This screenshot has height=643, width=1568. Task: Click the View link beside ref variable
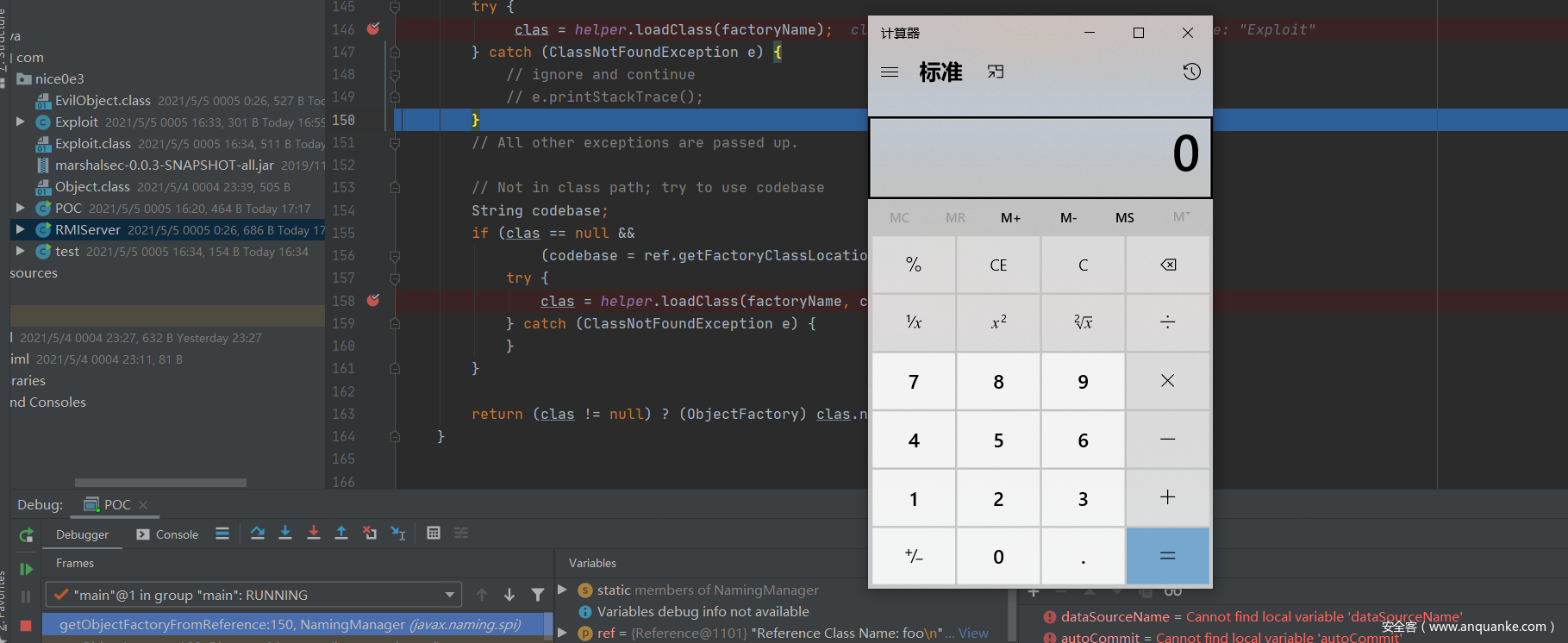pyautogui.click(x=973, y=633)
